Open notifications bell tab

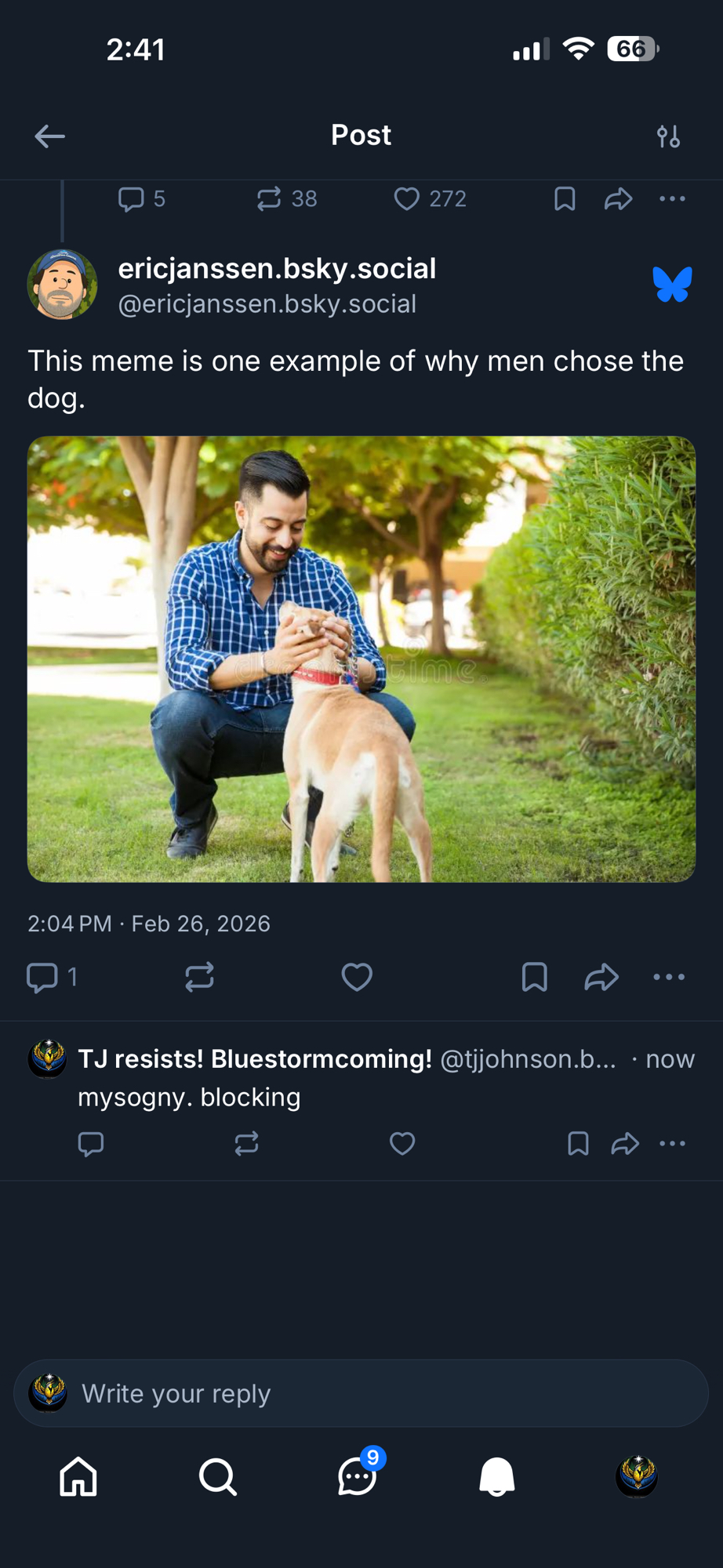(496, 1477)
